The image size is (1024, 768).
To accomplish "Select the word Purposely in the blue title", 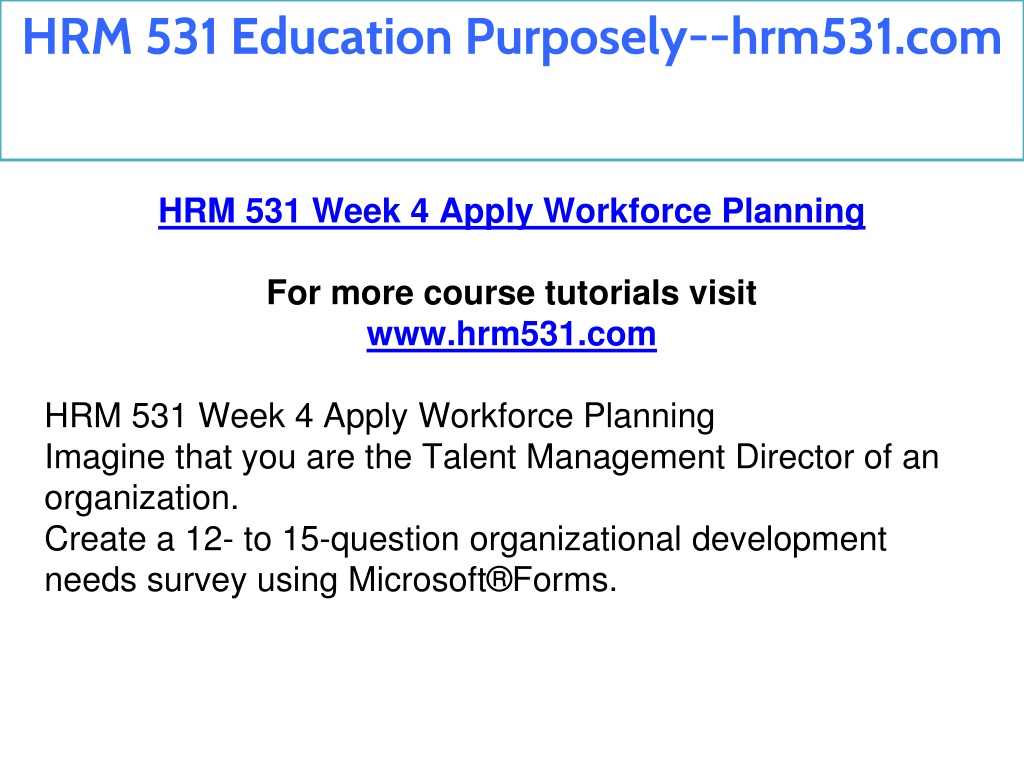I will (575, 37).
